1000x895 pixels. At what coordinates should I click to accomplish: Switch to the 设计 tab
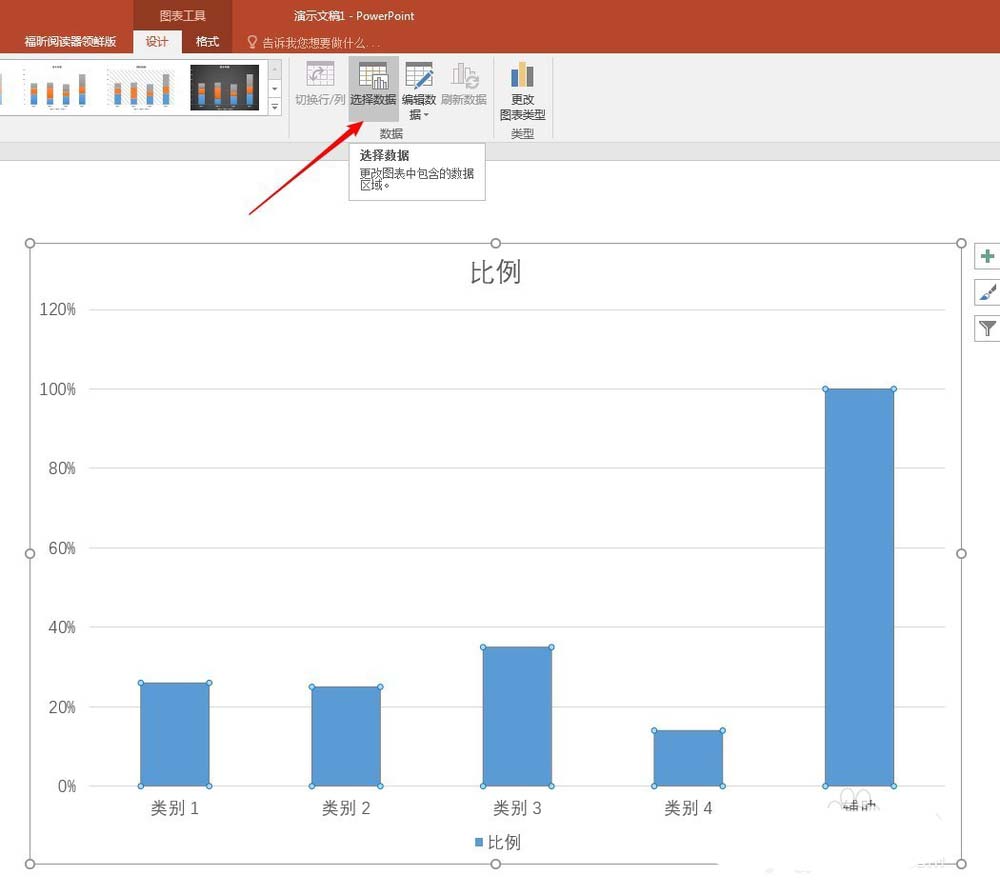pos(157,42)
